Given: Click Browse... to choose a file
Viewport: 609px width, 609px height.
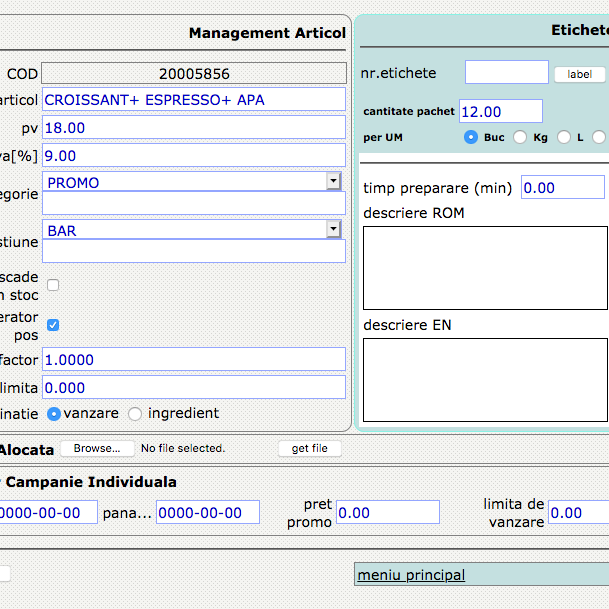Looking at the screenshot, I should tap(97, 449).
